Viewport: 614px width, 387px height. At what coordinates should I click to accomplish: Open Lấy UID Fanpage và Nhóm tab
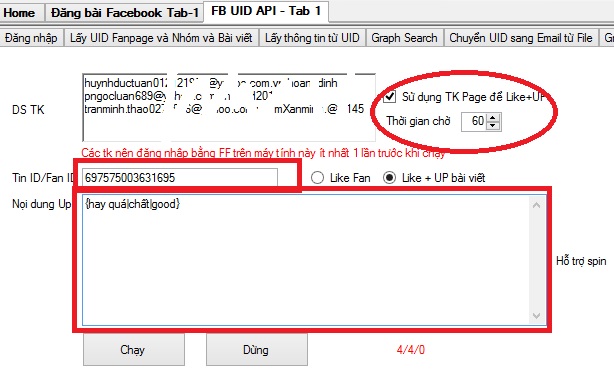pyautogui.click(x=161, y=38)
